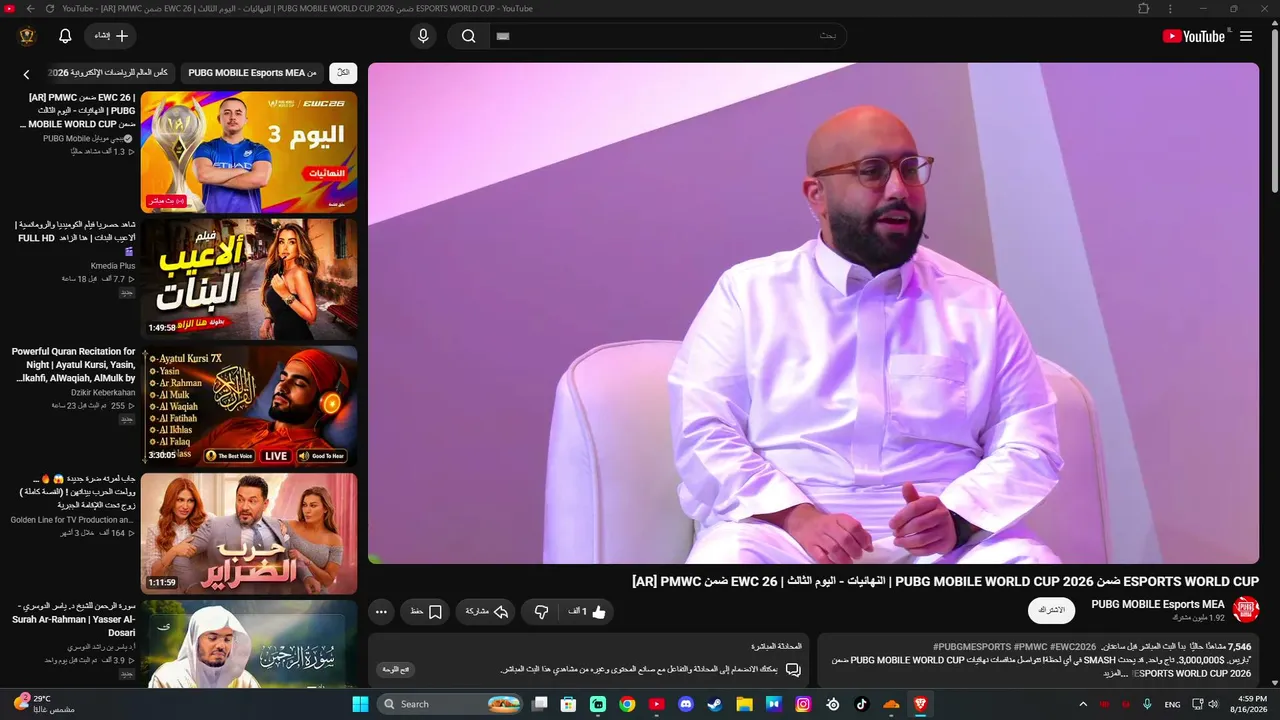The image size is (1280, 720).
Task: Open the Create button in the header
Action: coord(110,36)
